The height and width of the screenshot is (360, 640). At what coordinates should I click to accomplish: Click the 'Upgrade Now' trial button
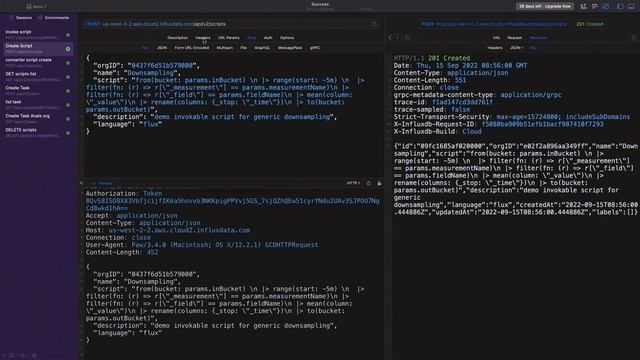pos(545,6)
